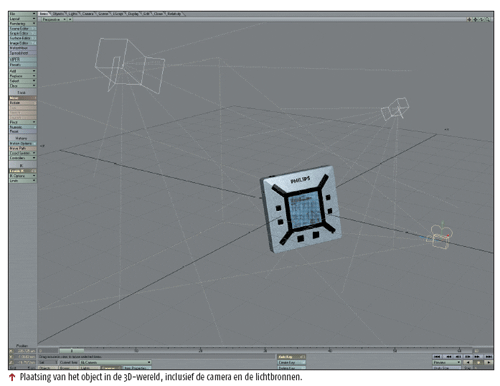Click the Create Key button
500x386 pixels.
(x=291, y=362)
